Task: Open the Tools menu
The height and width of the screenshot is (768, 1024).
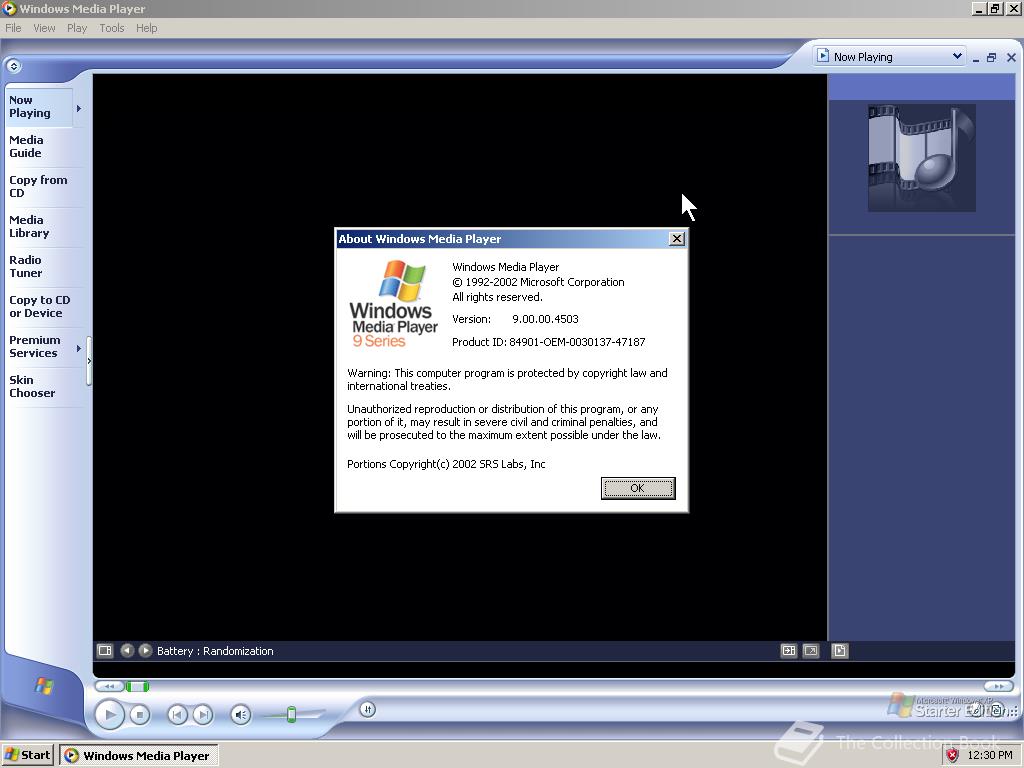Action: pyautogui.click(x=112, y=28)
